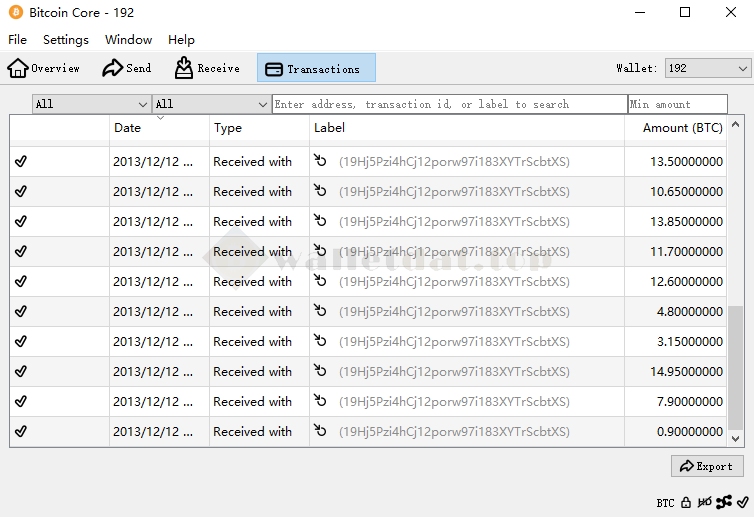Open the Settings menu
Viewport: 754px width, 517px height.
tap(66, 40)
